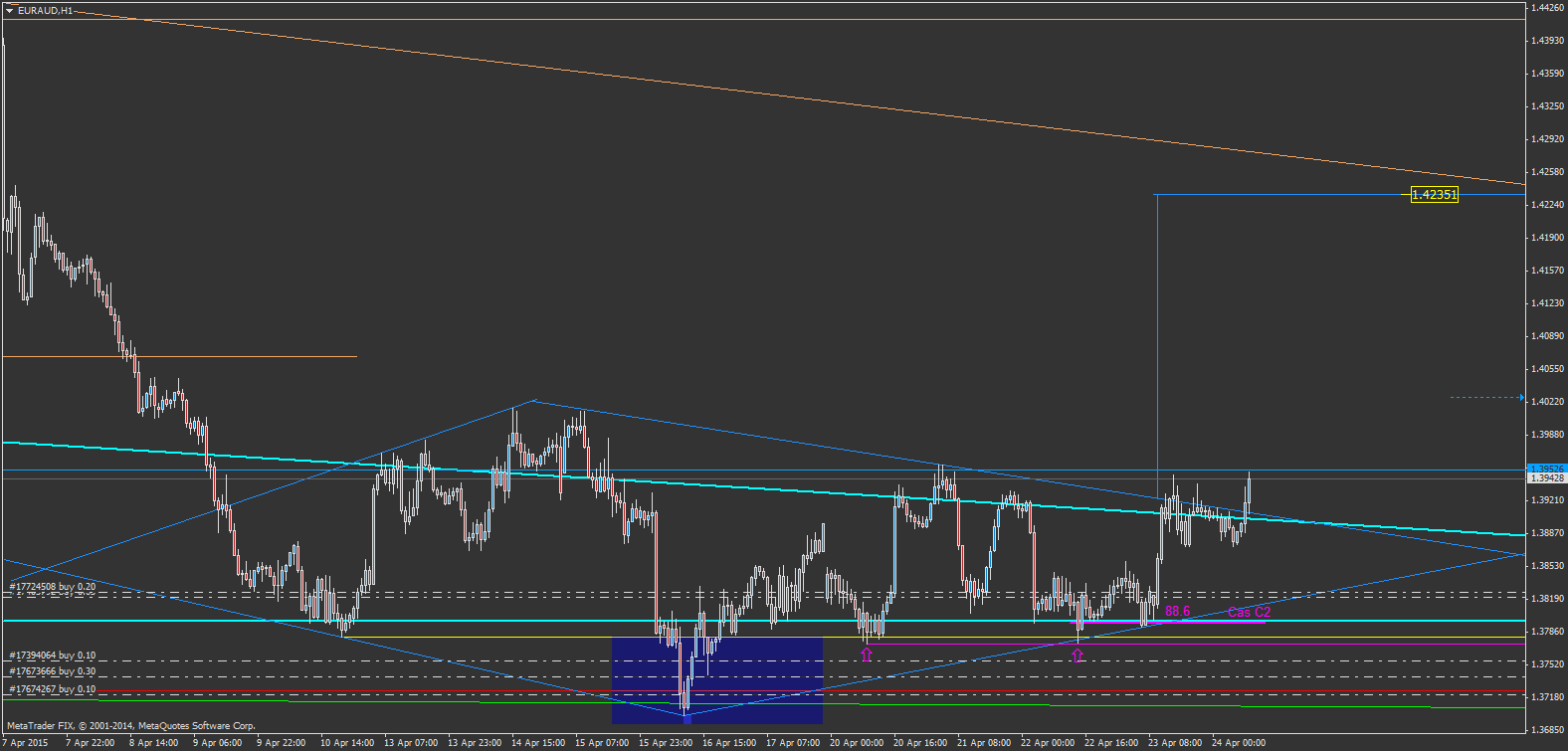The width and height of the screenshot is (1568, 751).
Task: Select buy order #17673666 0.30 label
Action: [x=53, y=672]
